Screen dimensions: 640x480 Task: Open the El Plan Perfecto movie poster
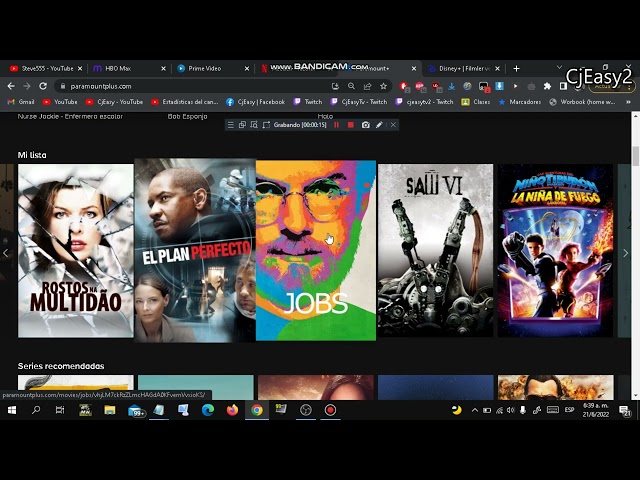pyautogui.click(x=195, y=251)
